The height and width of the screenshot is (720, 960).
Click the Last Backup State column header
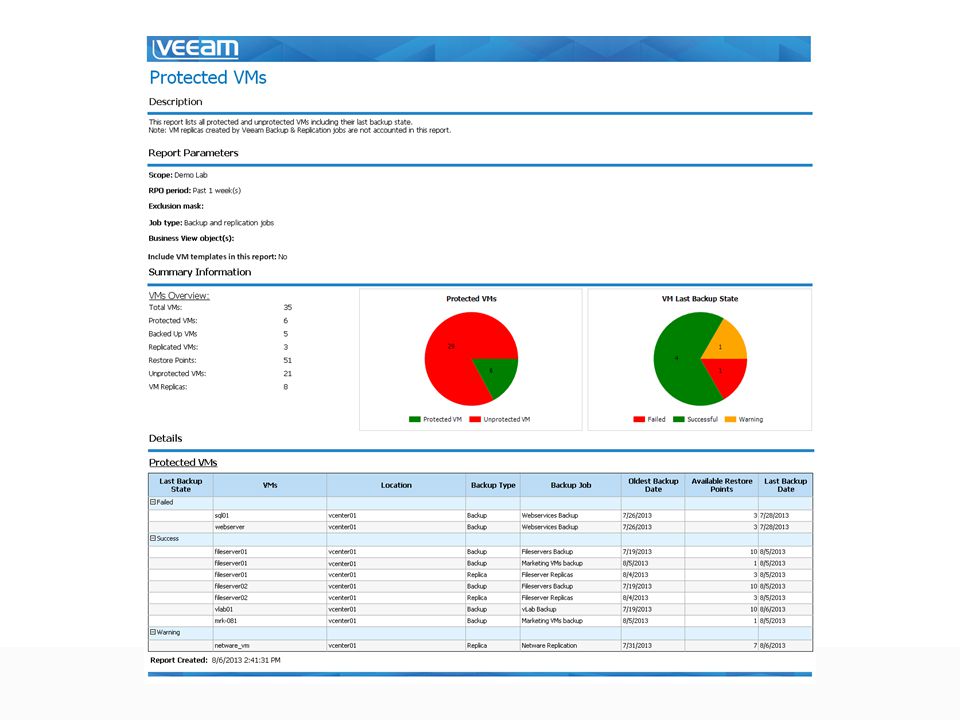click(181, 485)
